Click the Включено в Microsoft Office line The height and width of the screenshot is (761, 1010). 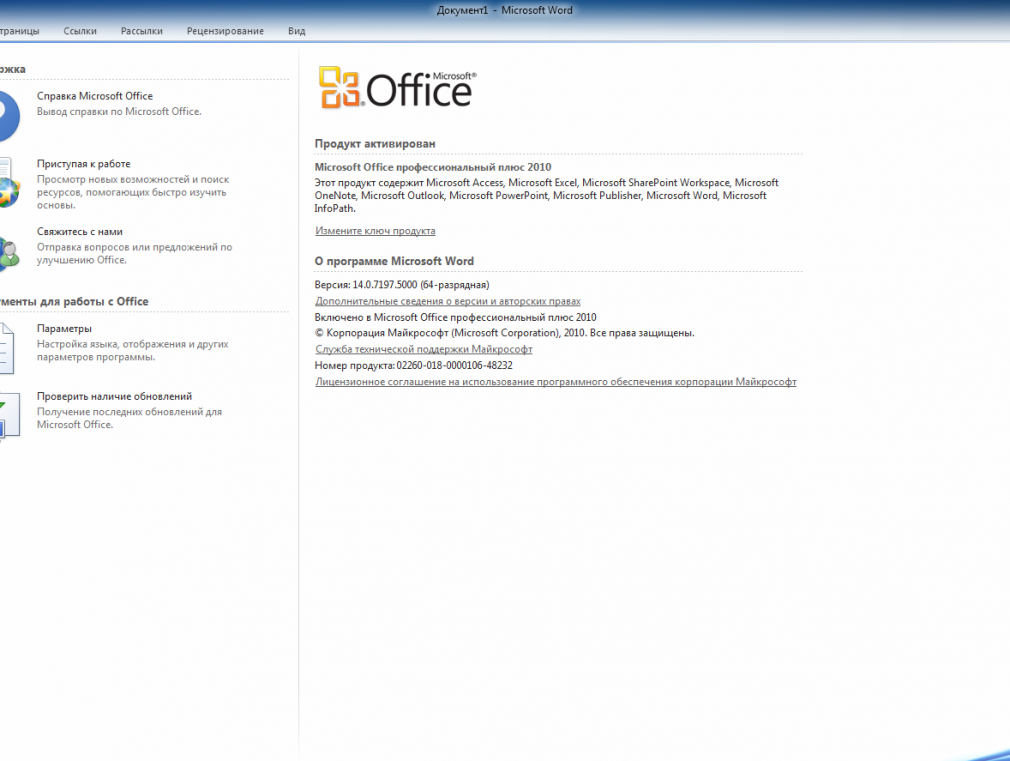[455, 317]
